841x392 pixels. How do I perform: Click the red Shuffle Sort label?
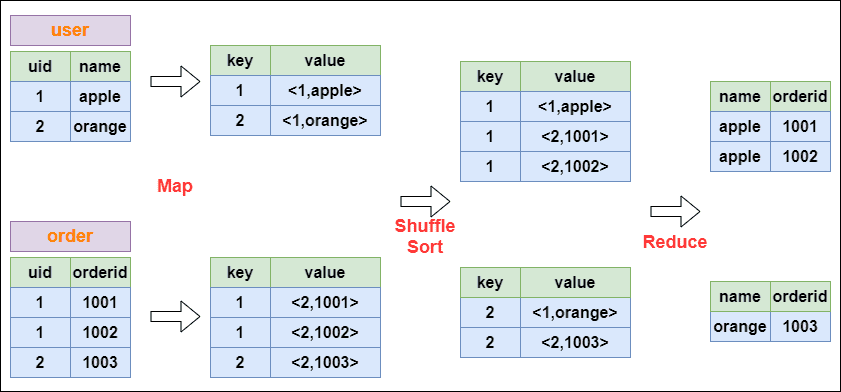pyautogui.click(x=425, y=236)
